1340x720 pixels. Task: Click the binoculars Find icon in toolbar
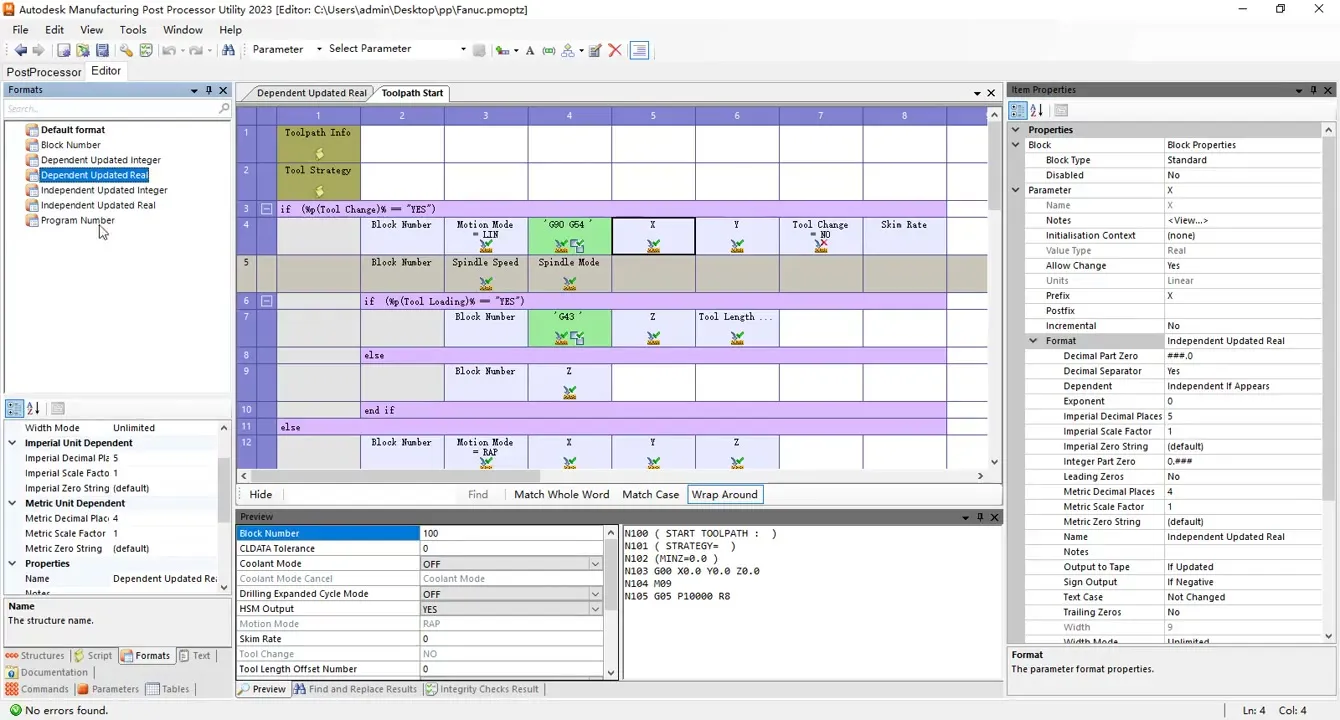point(228,50)
